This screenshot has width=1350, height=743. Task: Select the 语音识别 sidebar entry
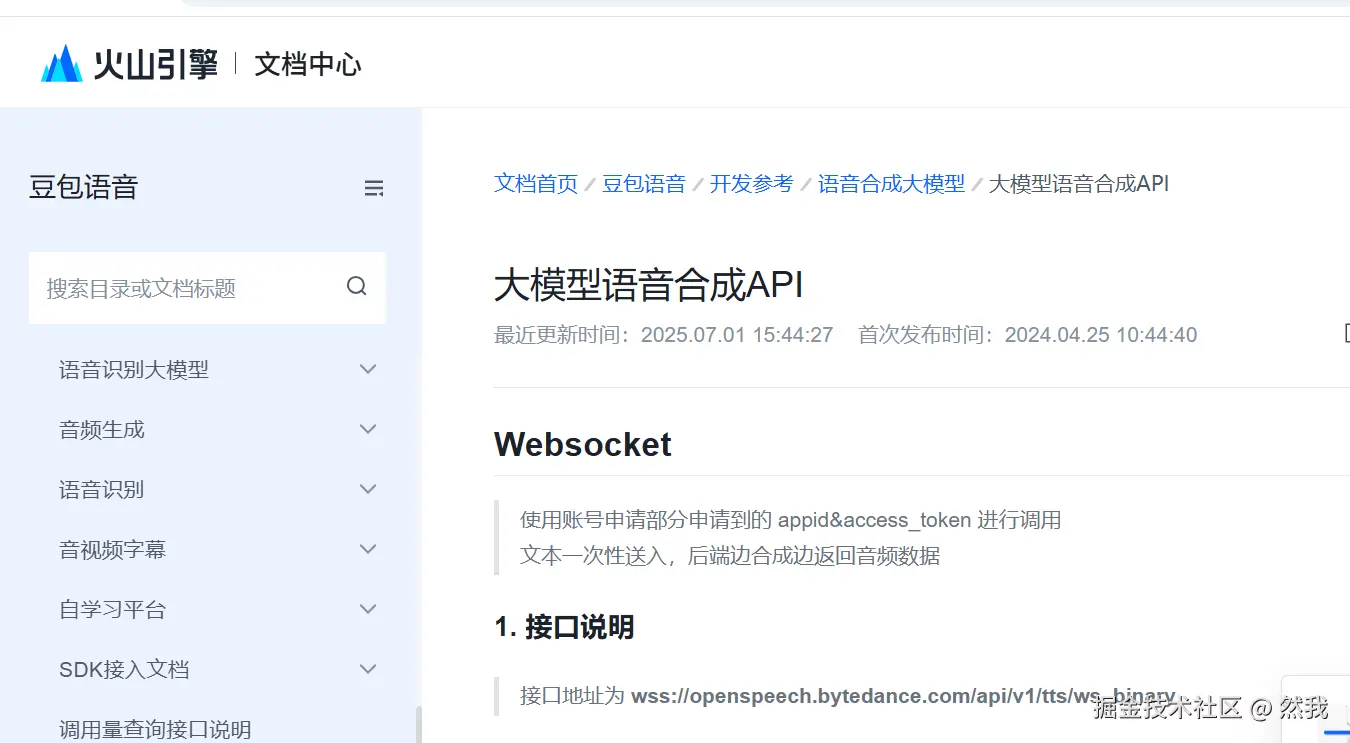[x=102, y=490]
